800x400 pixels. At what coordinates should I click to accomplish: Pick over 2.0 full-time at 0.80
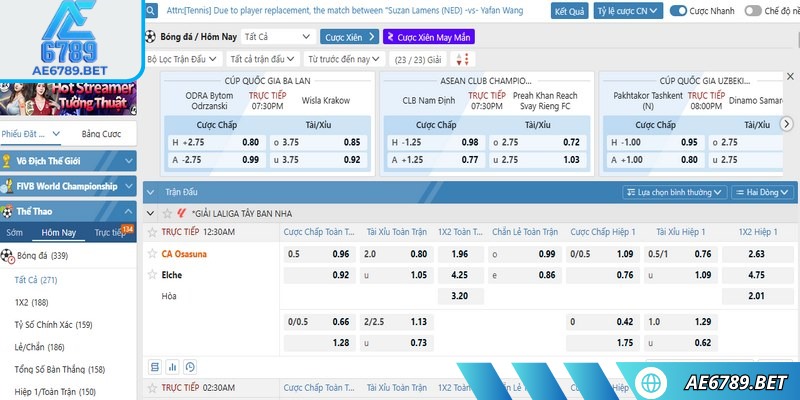pyautogui.click(x=396, y=254)
